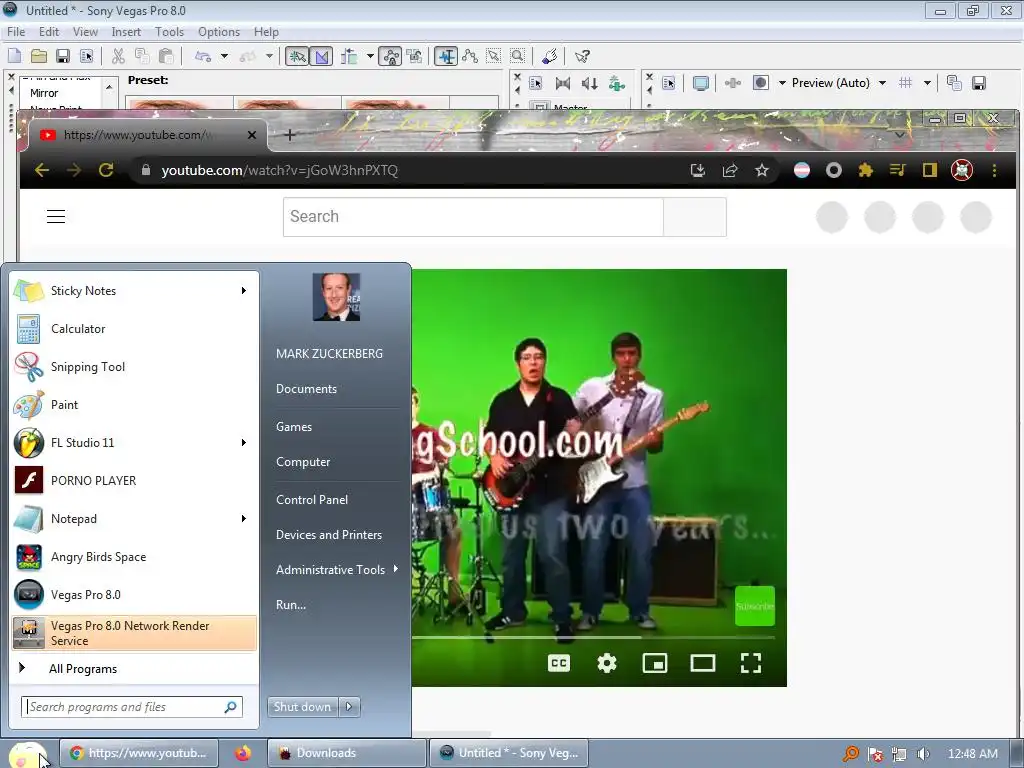This screenshot has height=768, width=1024.
Task: Click the Insert Assignable FX mixer icon
Action: coord(616,83)
